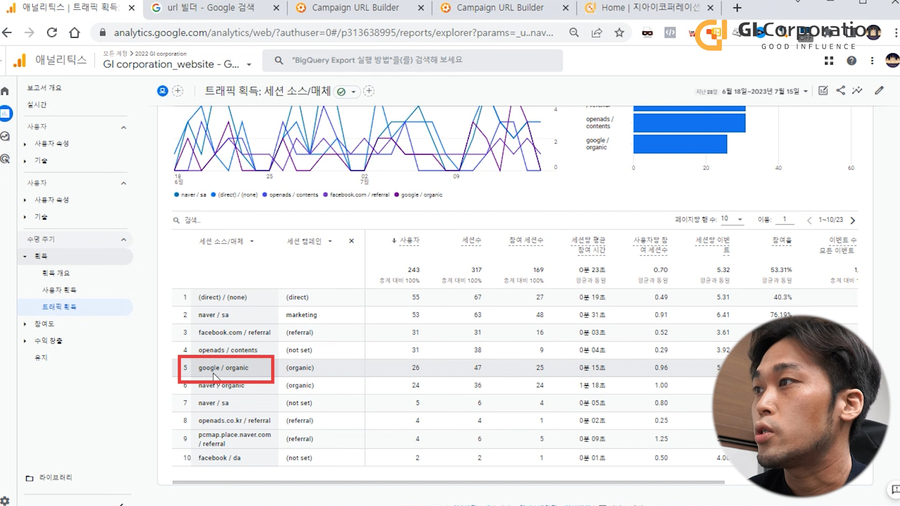
Task: Switch to url 빌더 Google search tab
Action: [x=210, y=8]
